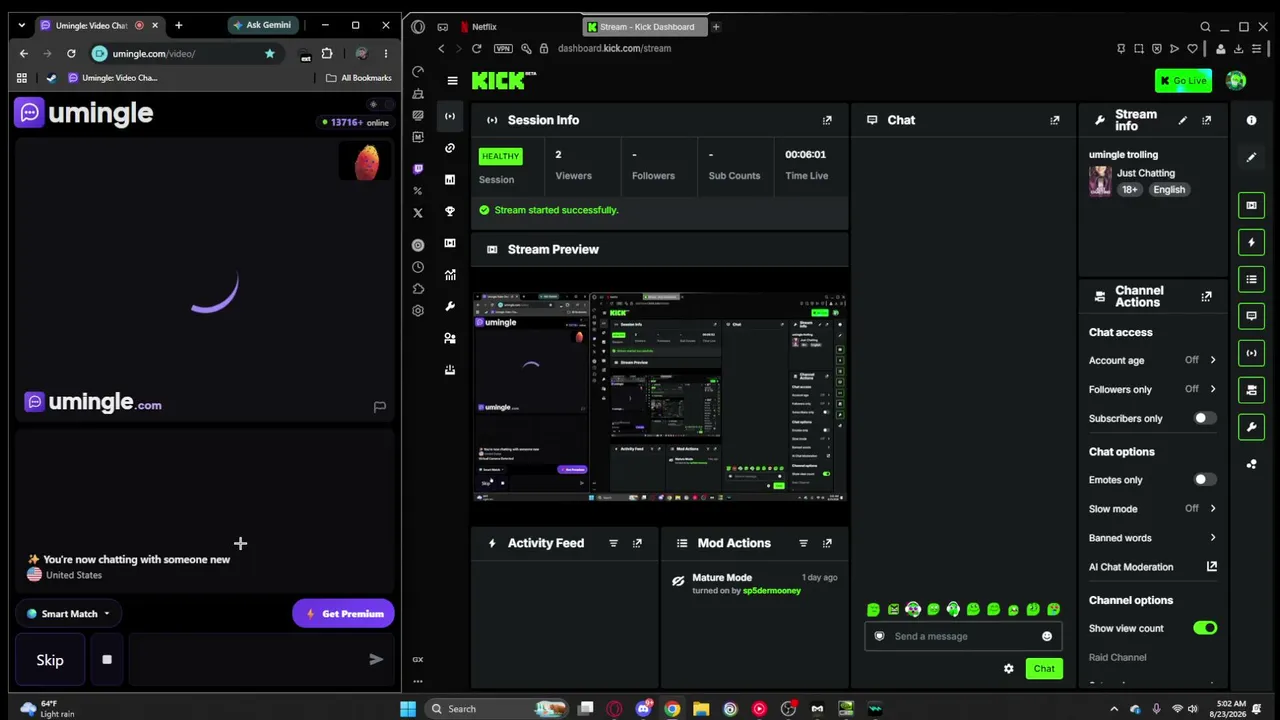Toggle the Chat widget on right rail
1280x720 pixels.
(1251, 316)
